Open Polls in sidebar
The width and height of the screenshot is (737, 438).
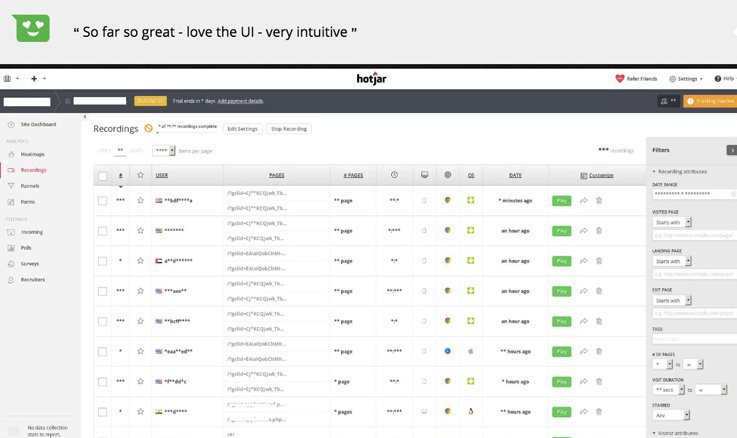tap(26, 248)
